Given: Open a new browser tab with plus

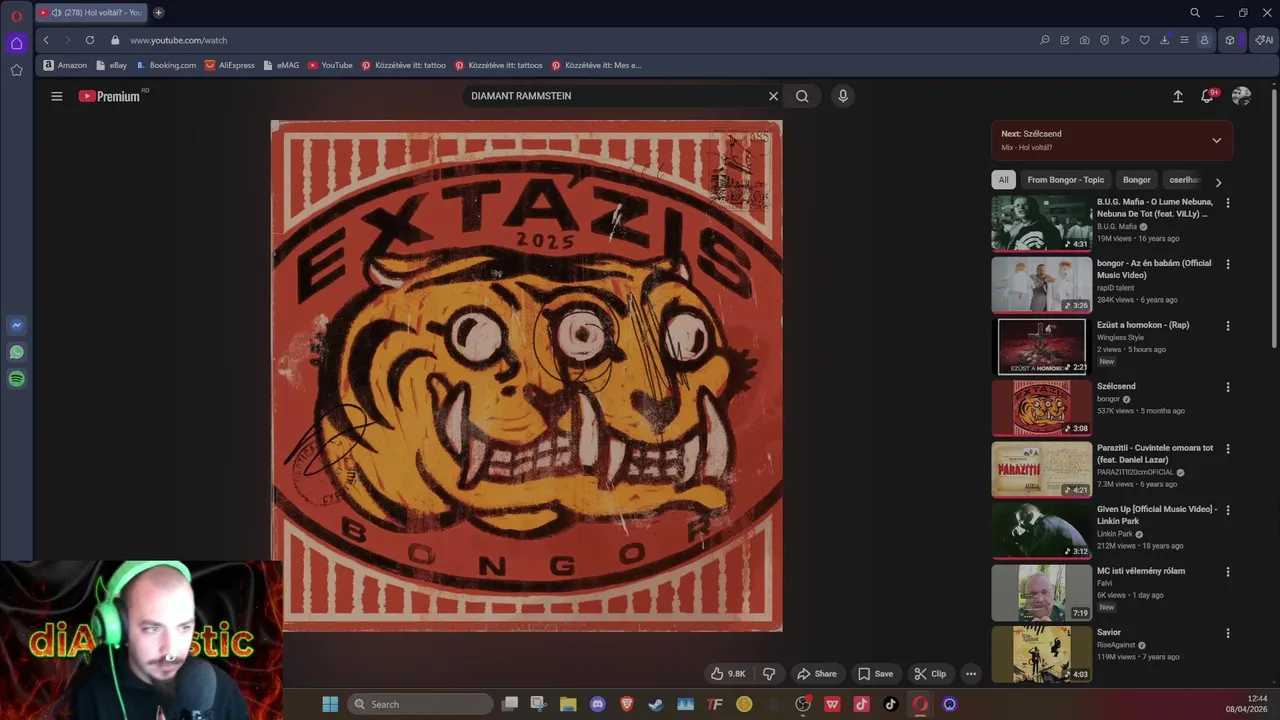Looking at the screenshot, I should 158,13.
